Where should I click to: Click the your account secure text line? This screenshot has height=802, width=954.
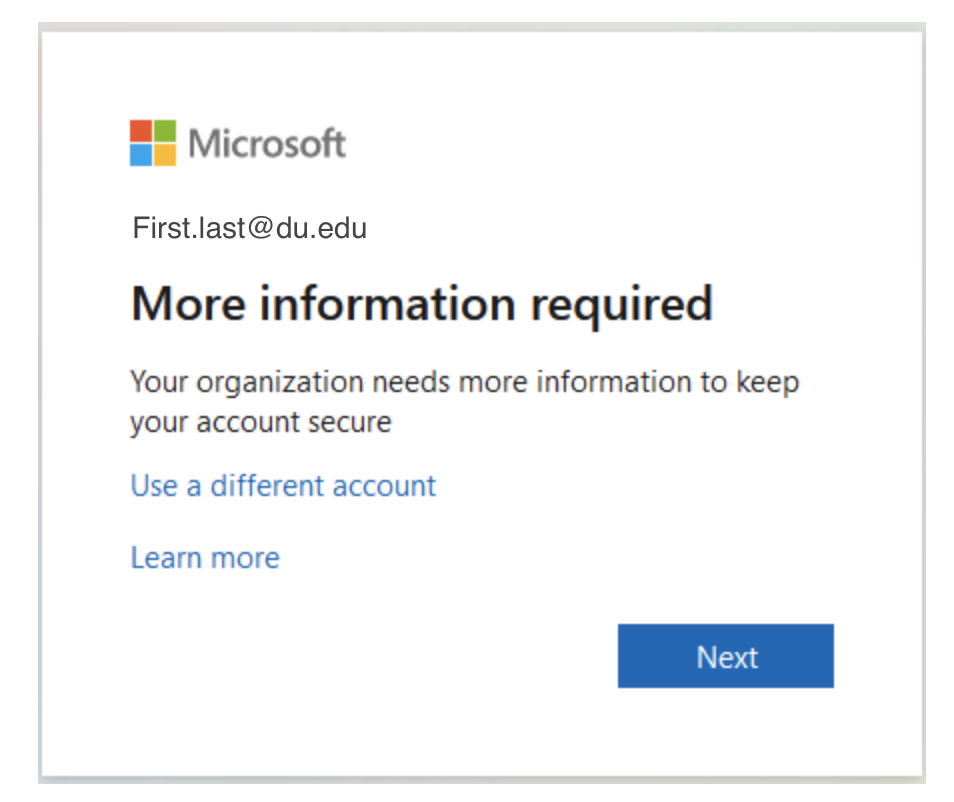260,422
